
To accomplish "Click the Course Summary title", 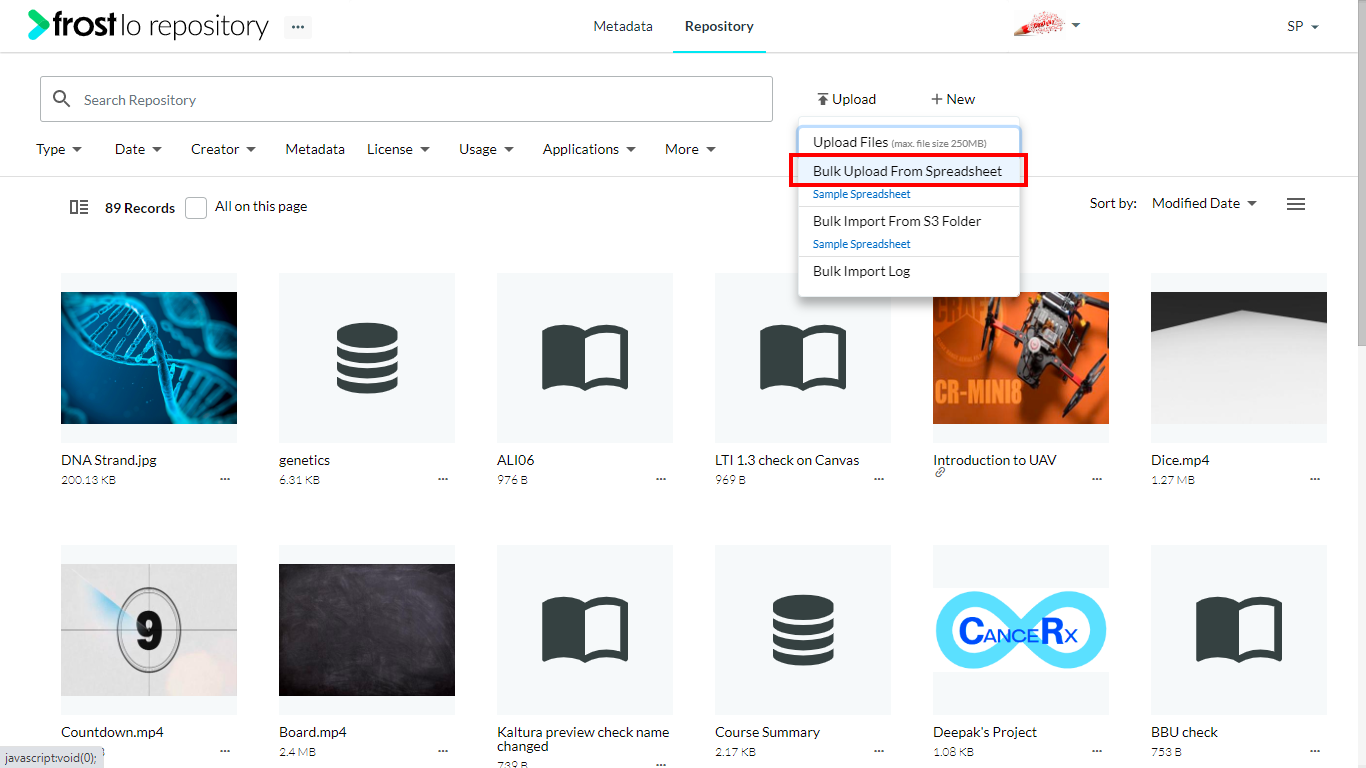I will 767,732.
